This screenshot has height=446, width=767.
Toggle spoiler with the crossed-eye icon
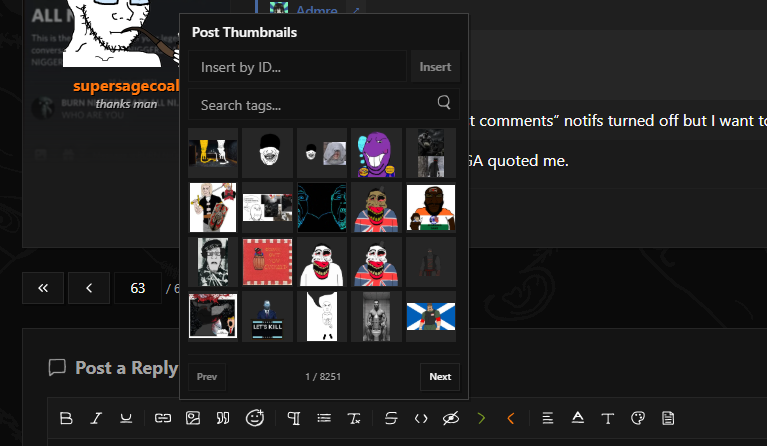pos(451,417)
